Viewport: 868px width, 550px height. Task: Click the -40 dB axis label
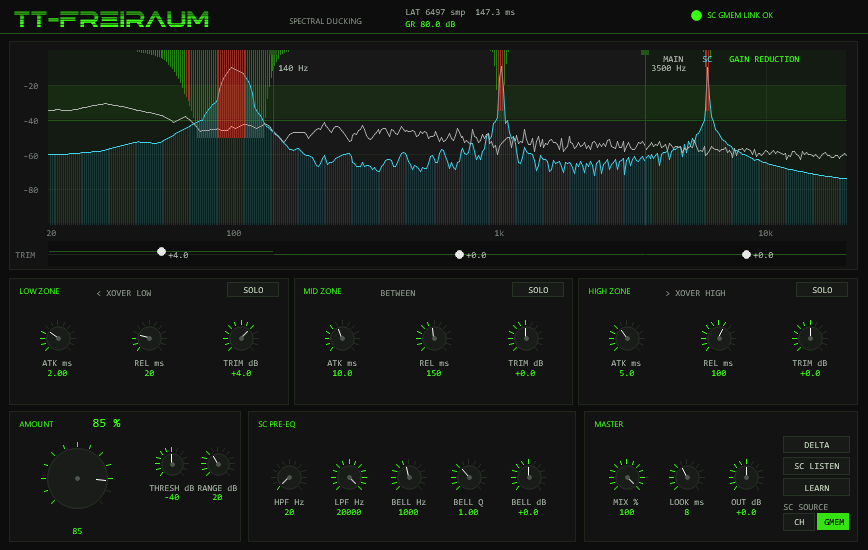30,121
